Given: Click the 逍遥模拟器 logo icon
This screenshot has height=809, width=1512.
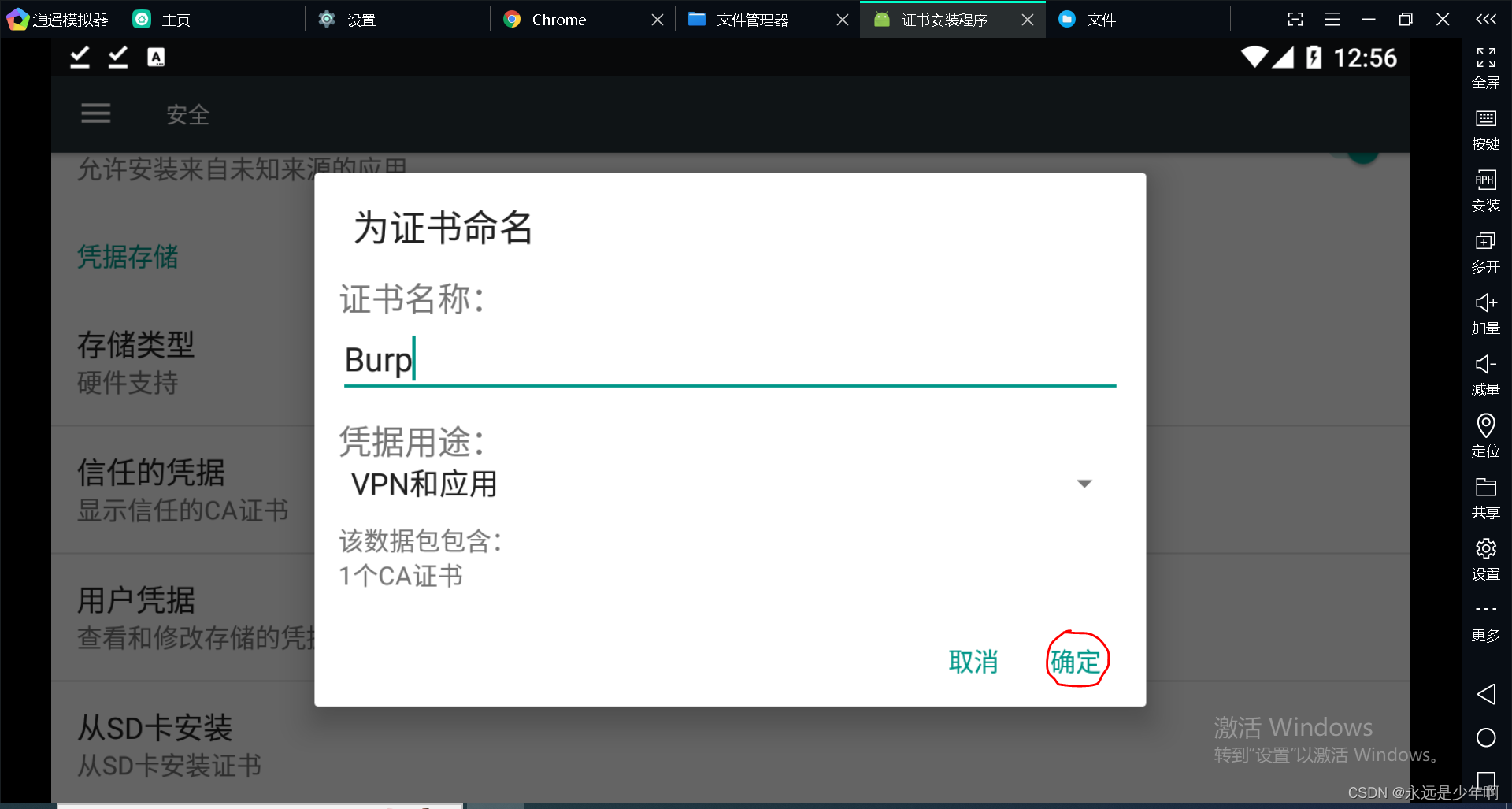Looking at the screenshot, I should click(x=17, y=19).
